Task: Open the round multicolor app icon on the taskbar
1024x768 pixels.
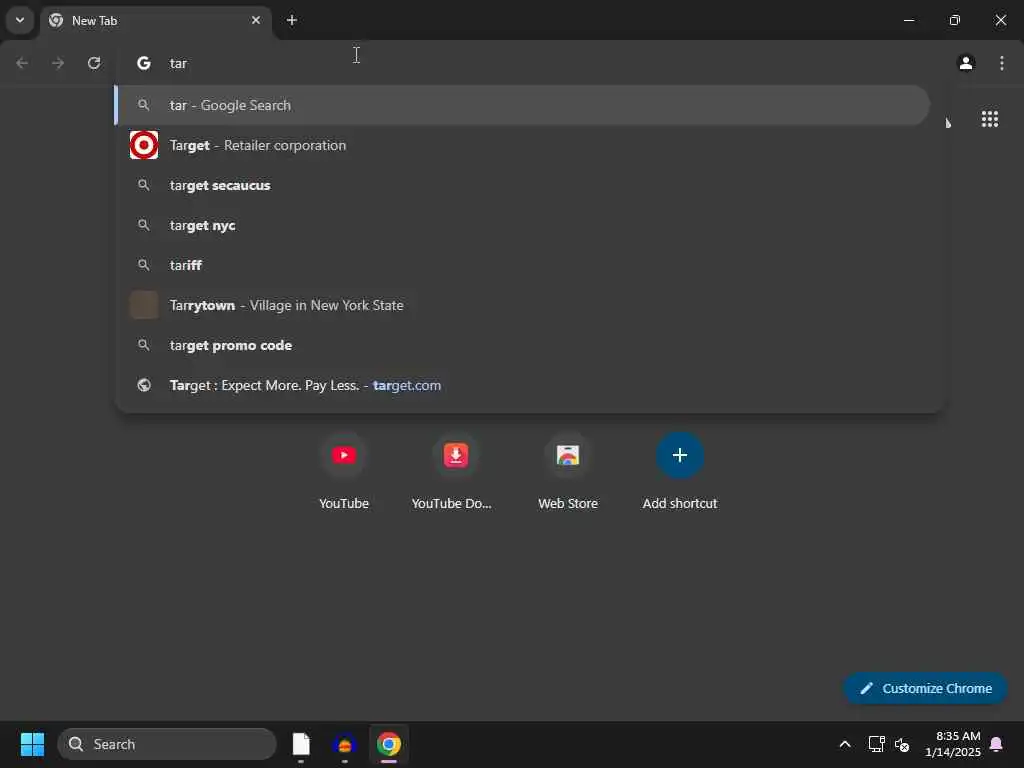Action: pos(345,744)
